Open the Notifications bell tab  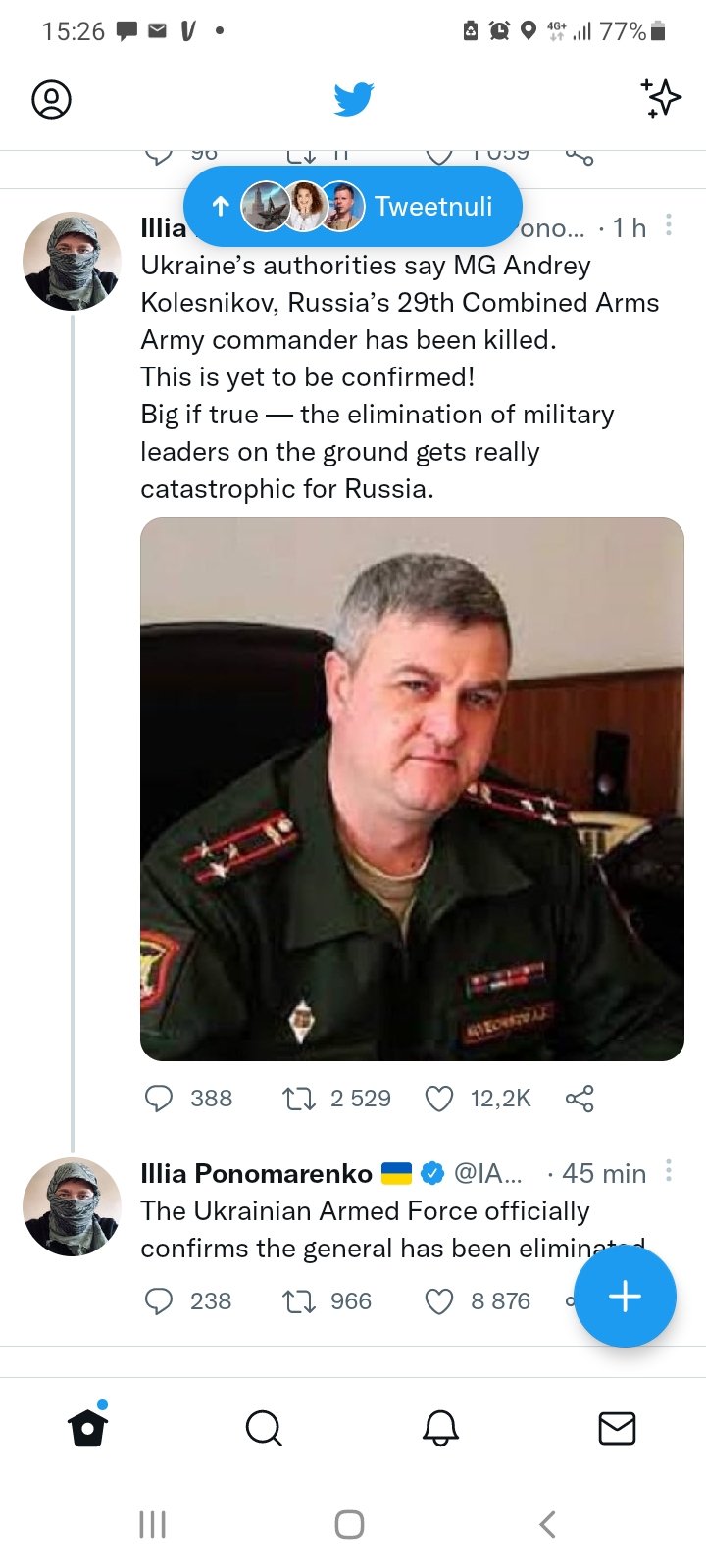(x=440, y=1429)
